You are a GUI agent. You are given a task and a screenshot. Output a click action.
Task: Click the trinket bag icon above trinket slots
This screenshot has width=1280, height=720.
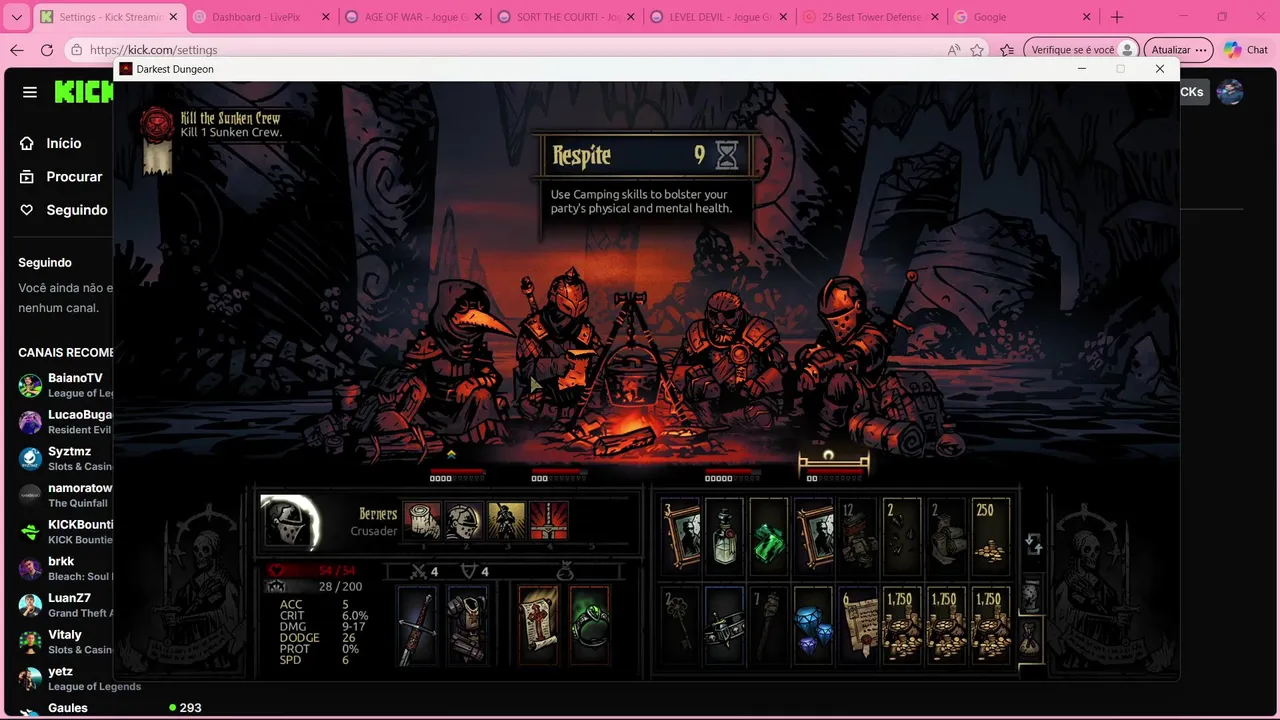point(564,571)
